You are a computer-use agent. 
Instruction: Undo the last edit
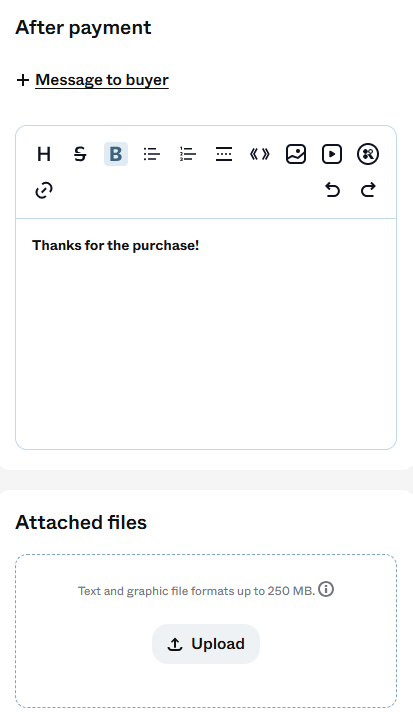click(x=331, y=190)
